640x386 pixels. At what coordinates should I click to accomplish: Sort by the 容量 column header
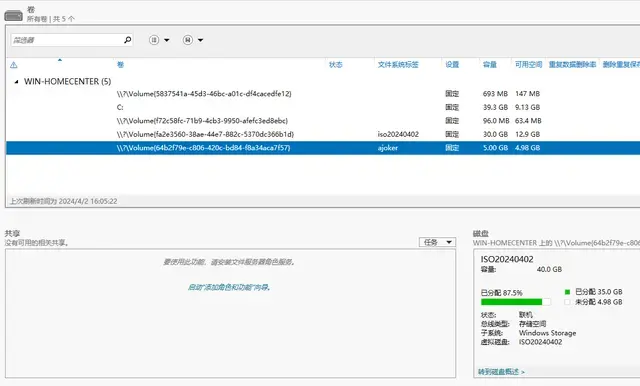[x=490, y=64]
